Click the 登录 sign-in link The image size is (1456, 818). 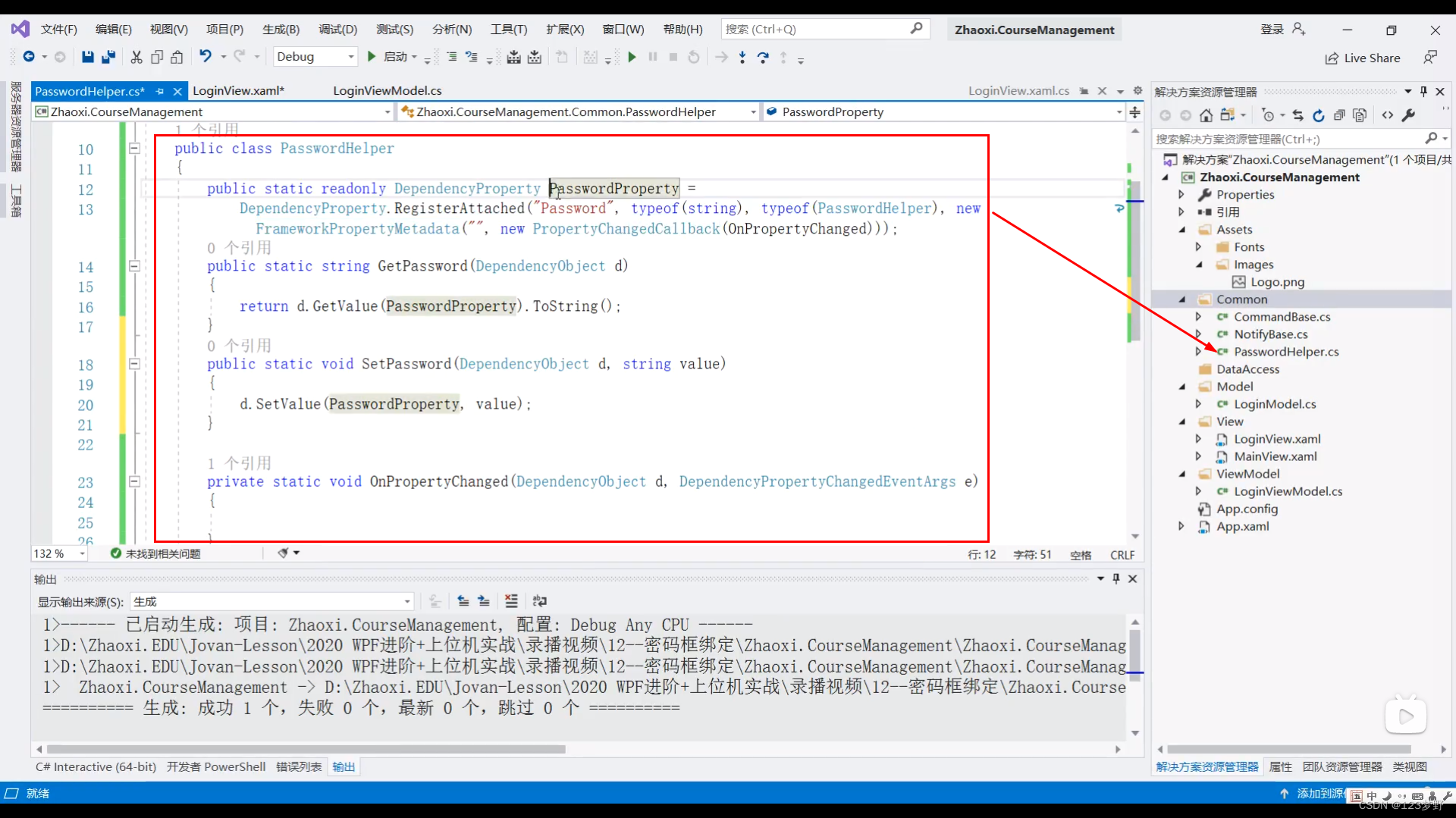pyautogui.click(x=1272, y=29)
